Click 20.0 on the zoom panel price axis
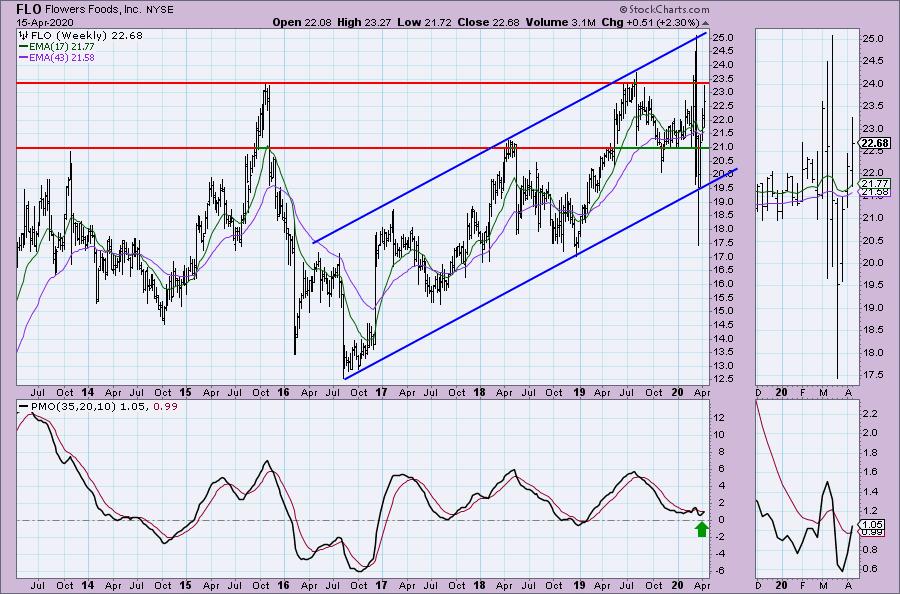This screenshot has width=900, height=594. click(873, 263)
